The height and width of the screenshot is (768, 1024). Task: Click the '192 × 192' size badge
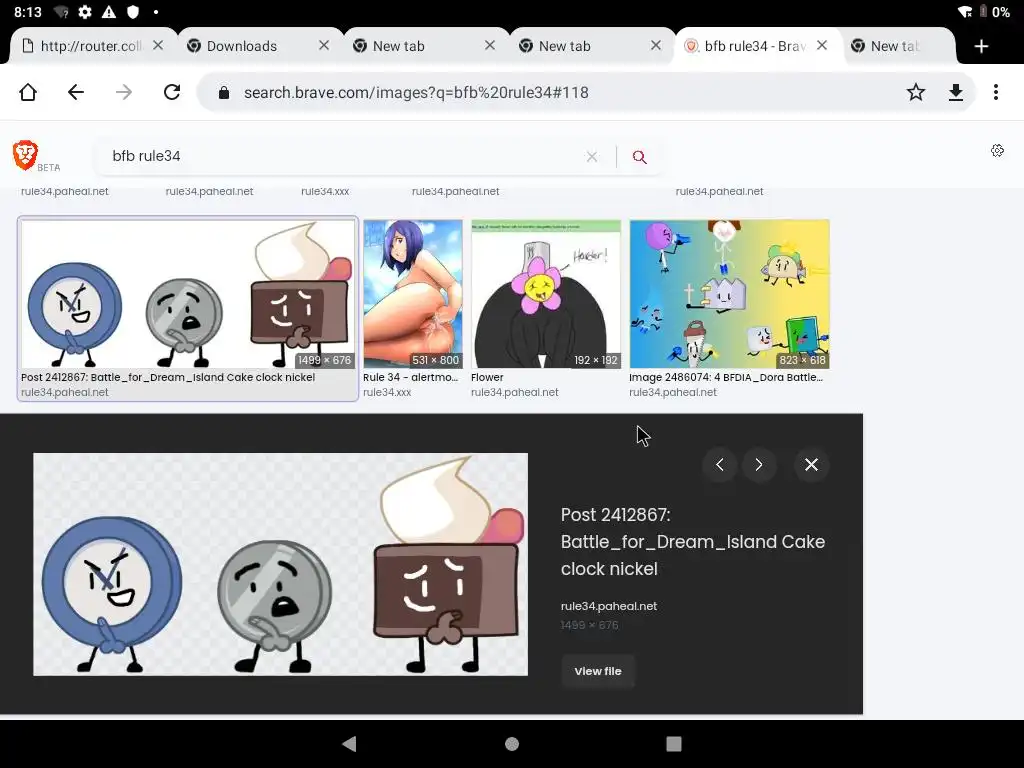pyautogui.click(x=596, y=360)
